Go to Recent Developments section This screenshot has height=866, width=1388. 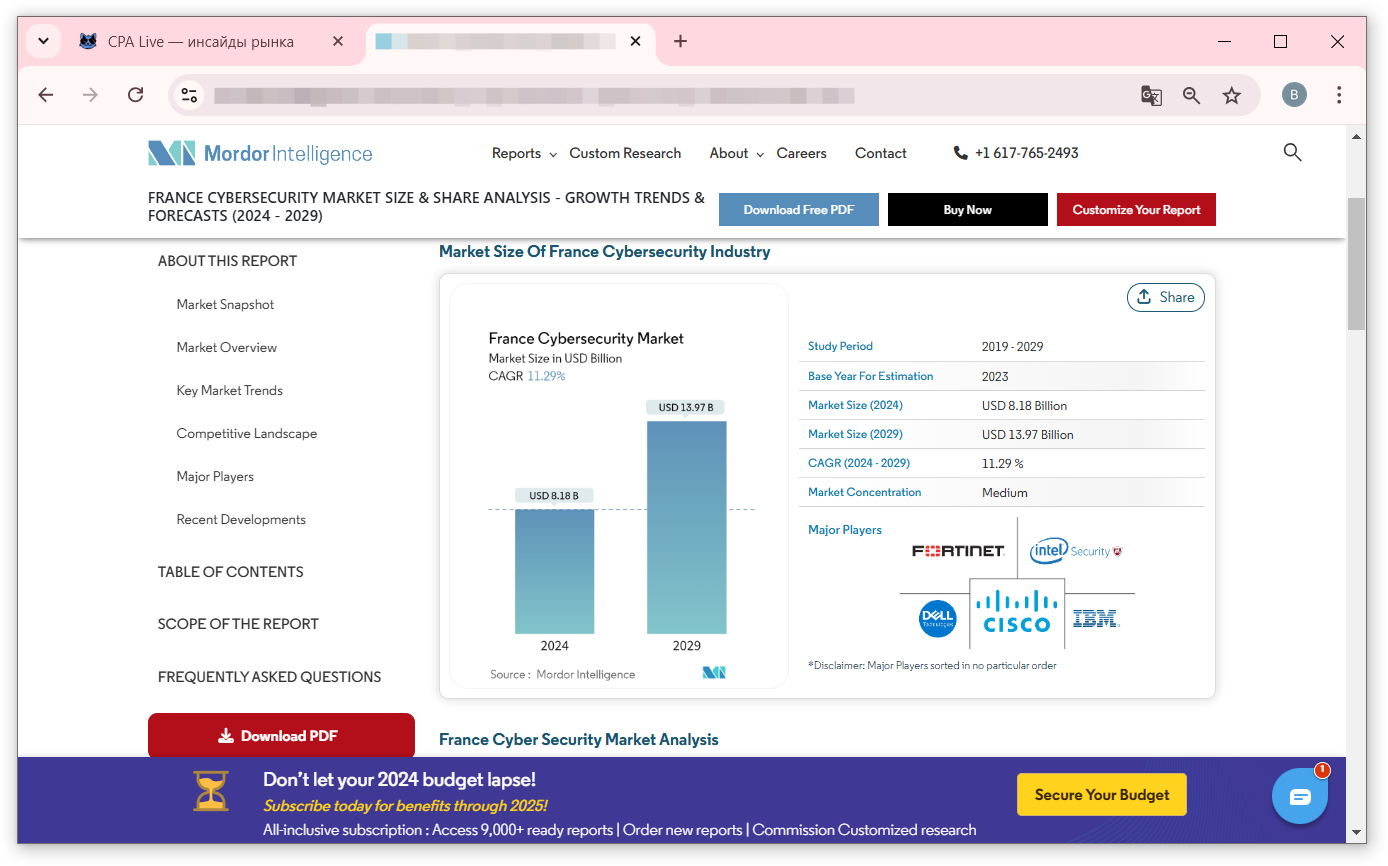(241, 519)
